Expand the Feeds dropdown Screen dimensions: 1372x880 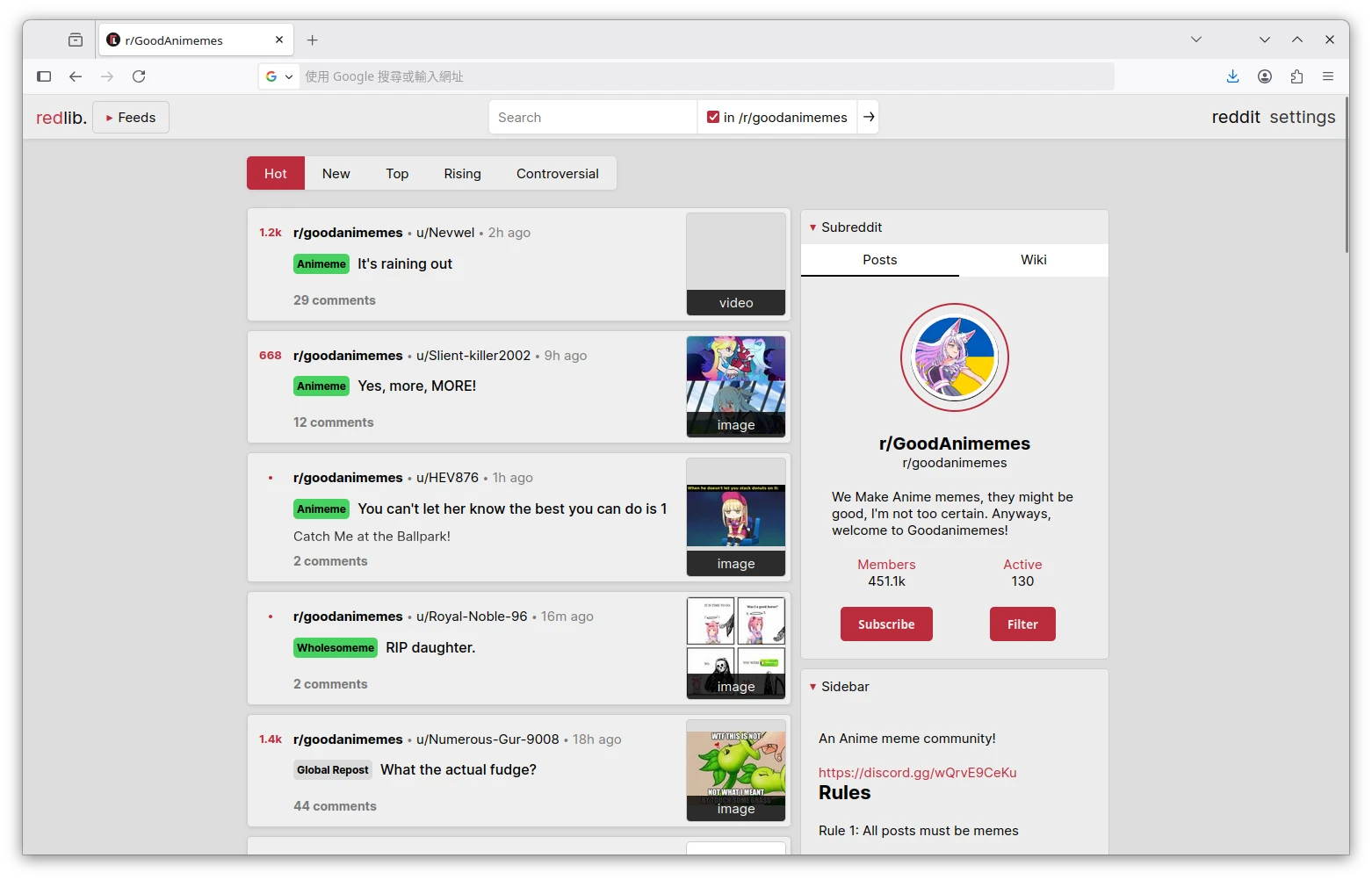131,118
